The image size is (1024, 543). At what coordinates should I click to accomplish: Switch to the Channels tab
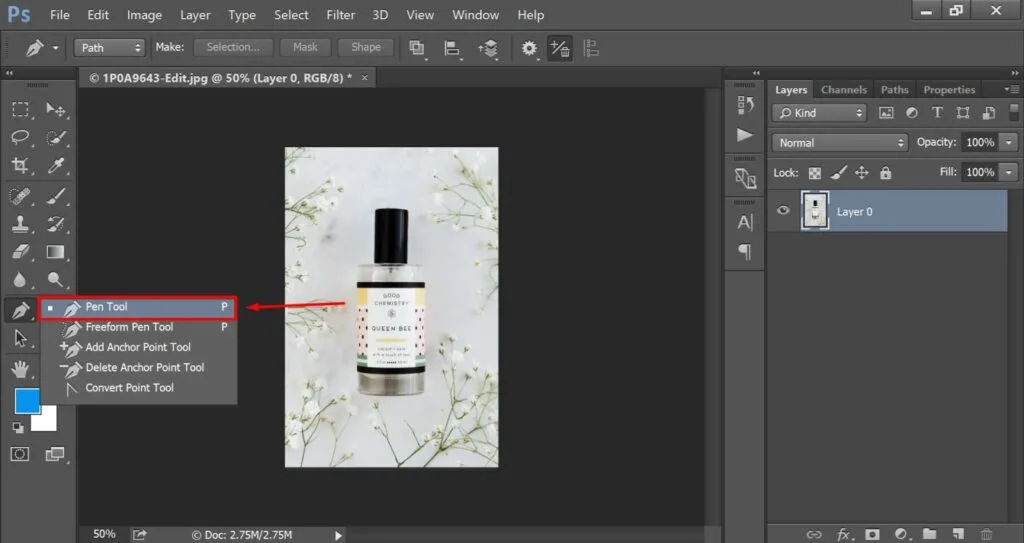(x=844, y=90)
